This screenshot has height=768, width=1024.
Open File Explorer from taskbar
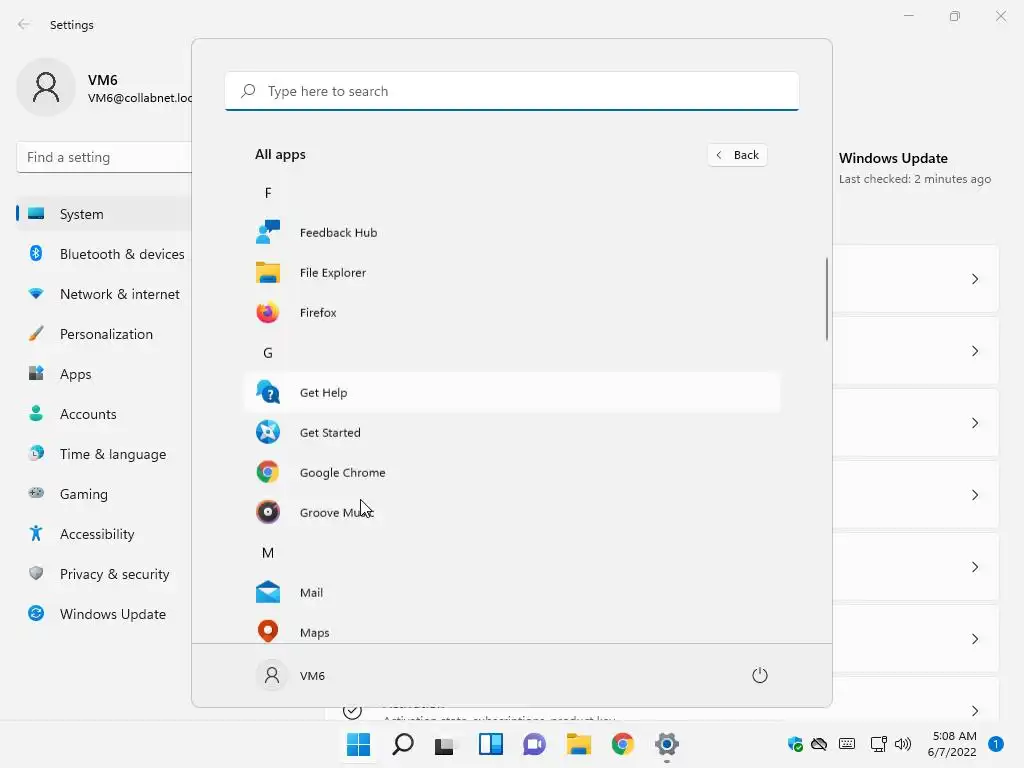pos(579,744)
